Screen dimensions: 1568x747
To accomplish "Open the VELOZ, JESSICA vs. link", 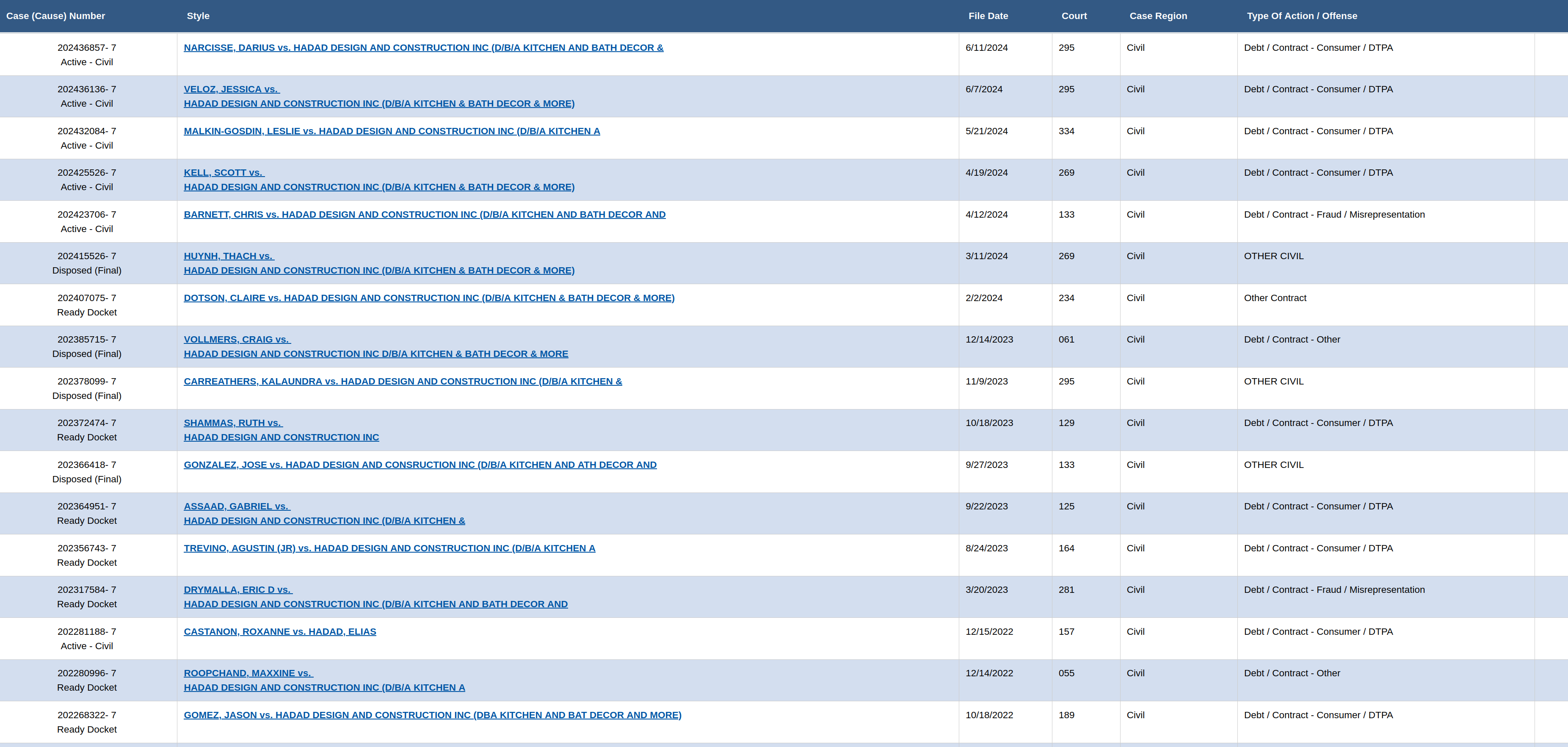I will pyautogui.click(x=231, y=89).
